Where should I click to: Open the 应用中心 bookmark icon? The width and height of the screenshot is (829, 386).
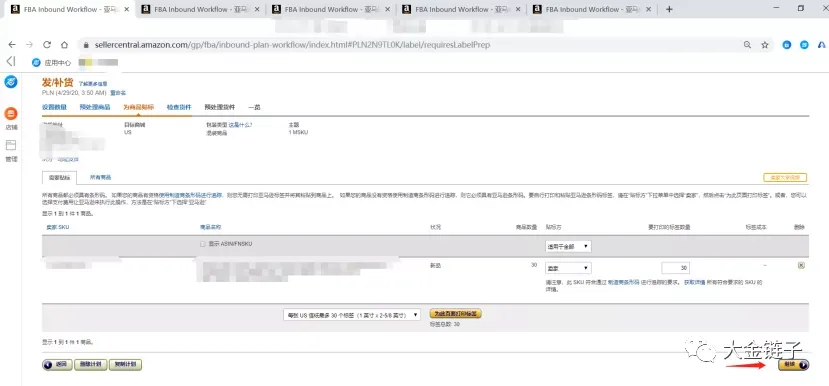[36, 62]
